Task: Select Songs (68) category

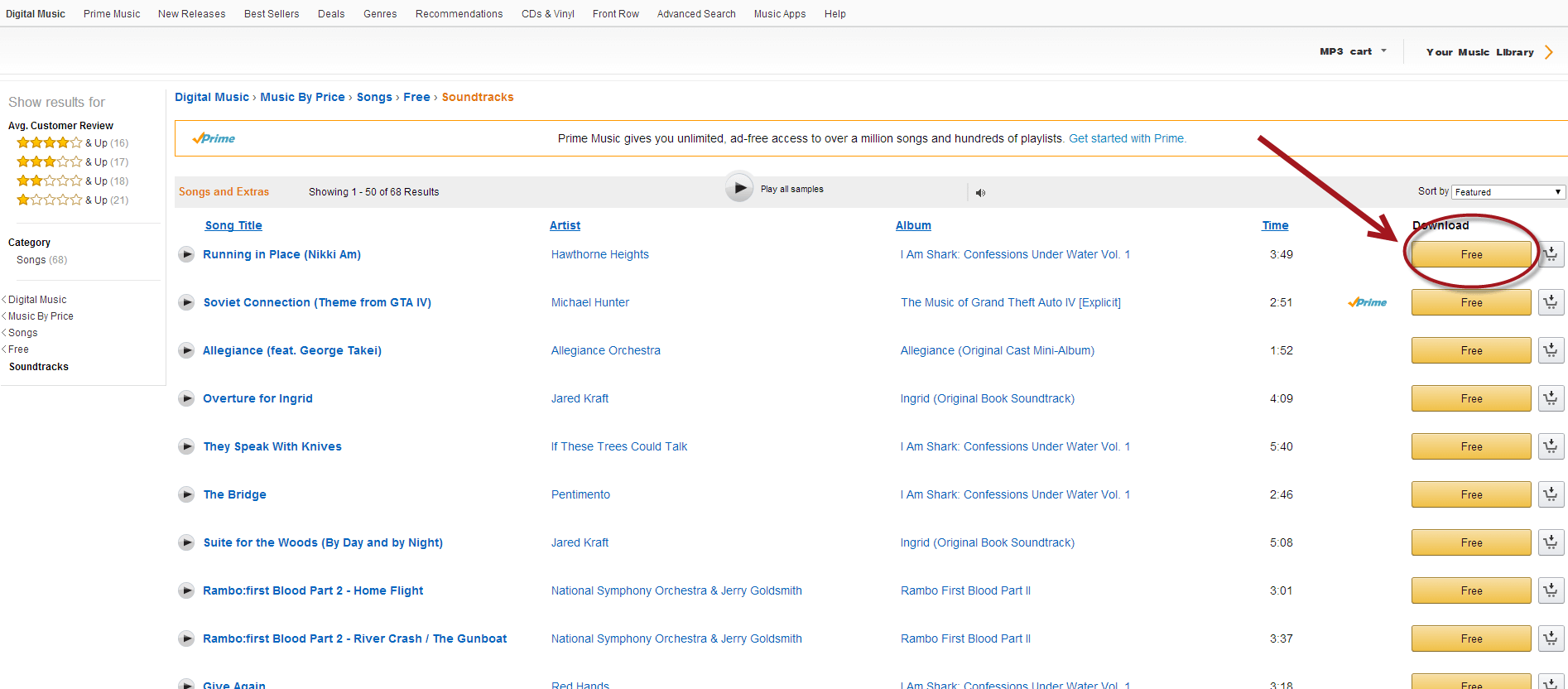Action: (x=41, y=260)
